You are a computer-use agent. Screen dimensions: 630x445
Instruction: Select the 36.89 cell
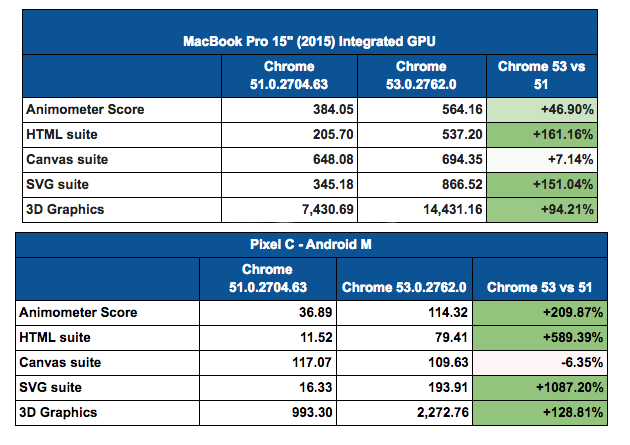(x=268, y=313)
